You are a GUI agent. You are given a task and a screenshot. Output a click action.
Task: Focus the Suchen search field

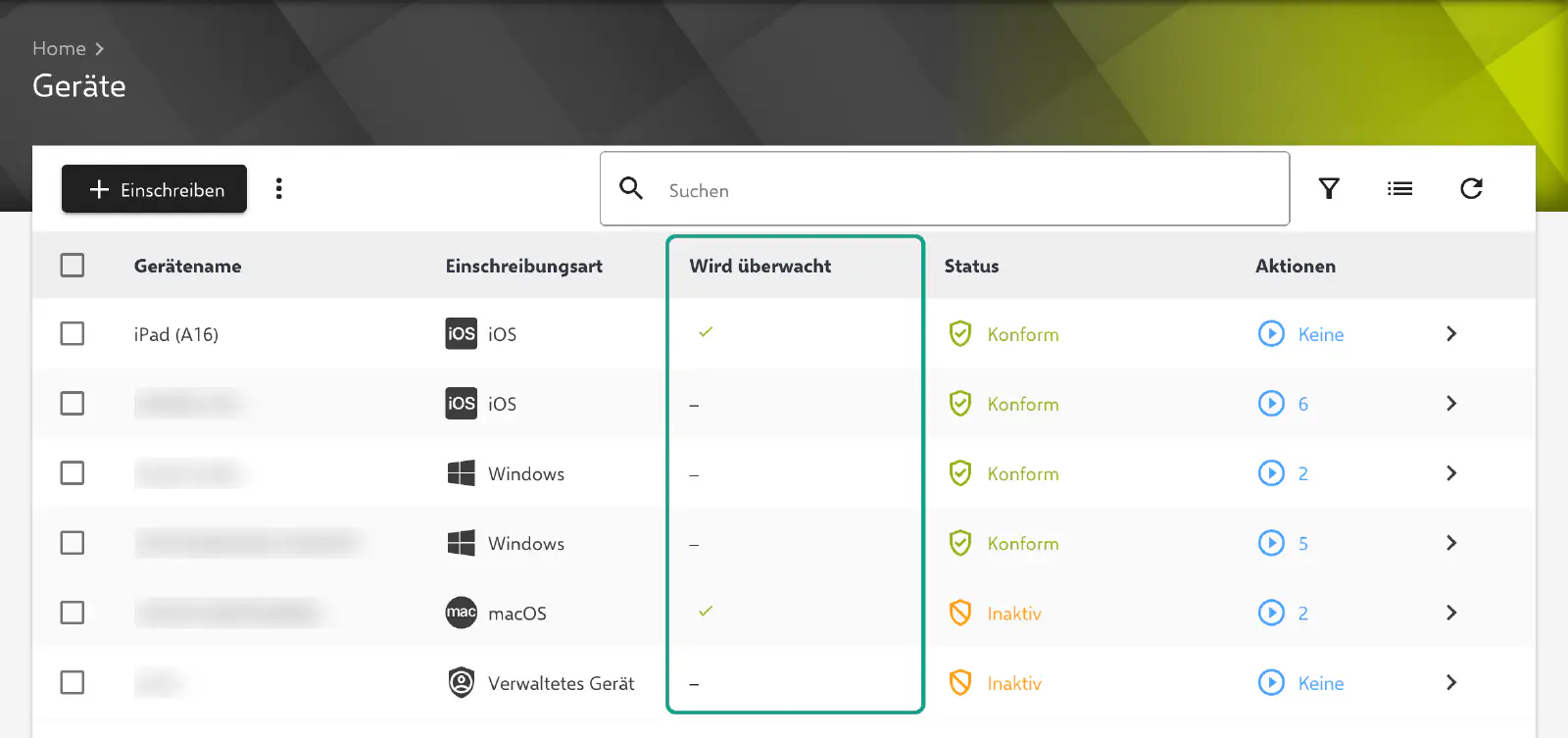[x=945, y=189]
